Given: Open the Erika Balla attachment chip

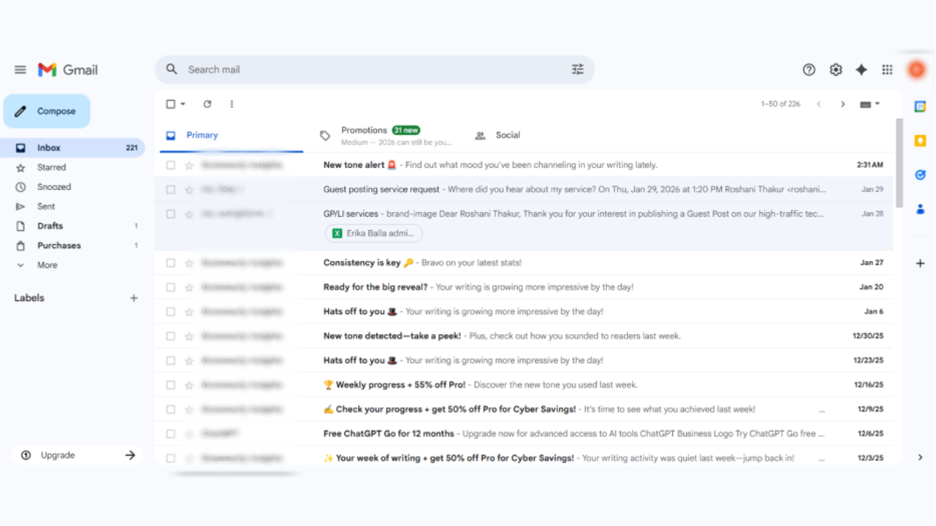Looking at the screenshot, I should [x=374, y=233].
